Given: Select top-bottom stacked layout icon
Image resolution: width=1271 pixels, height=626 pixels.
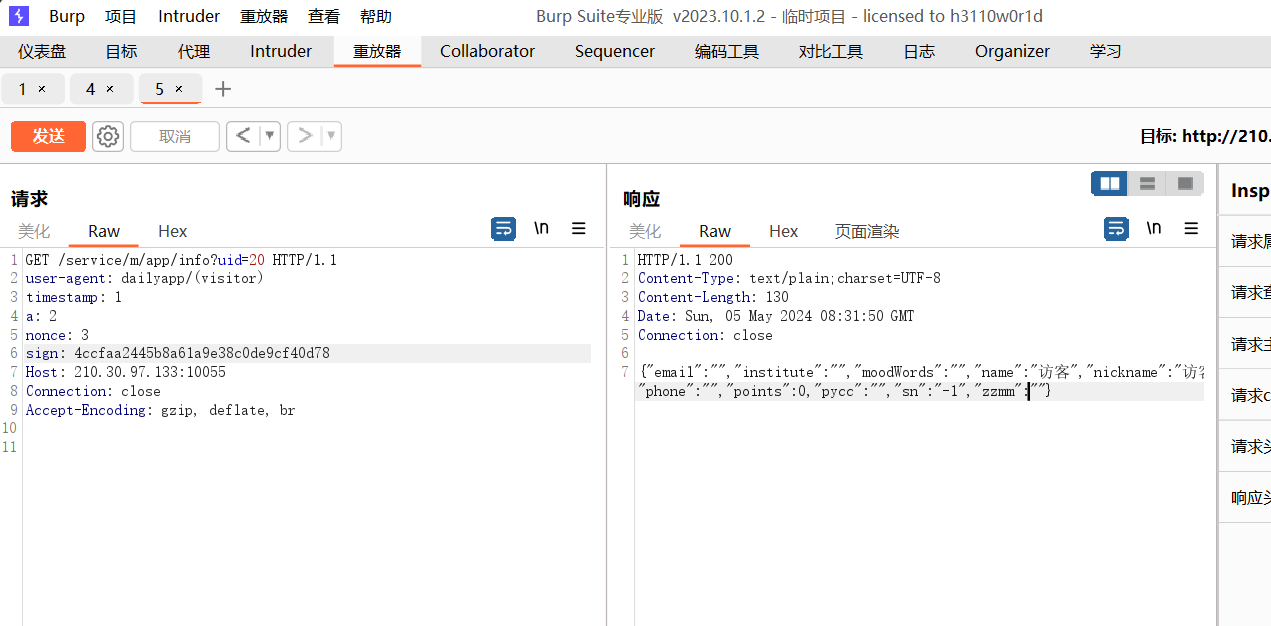Looking at the screenshot, I should tap(1147, 183).
